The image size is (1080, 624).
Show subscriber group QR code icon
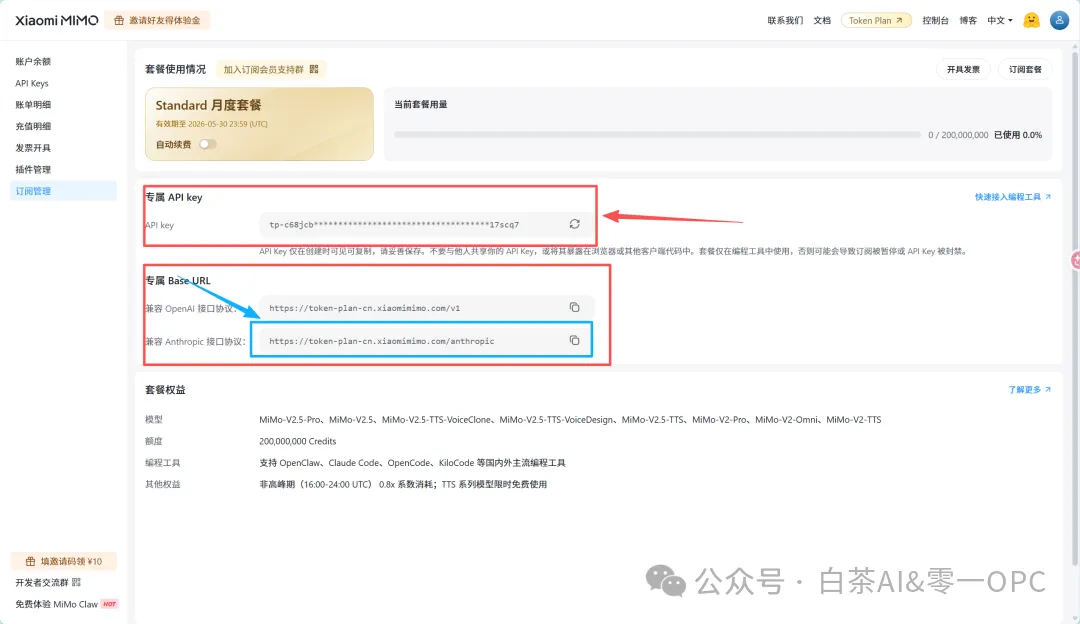point(314,69)
